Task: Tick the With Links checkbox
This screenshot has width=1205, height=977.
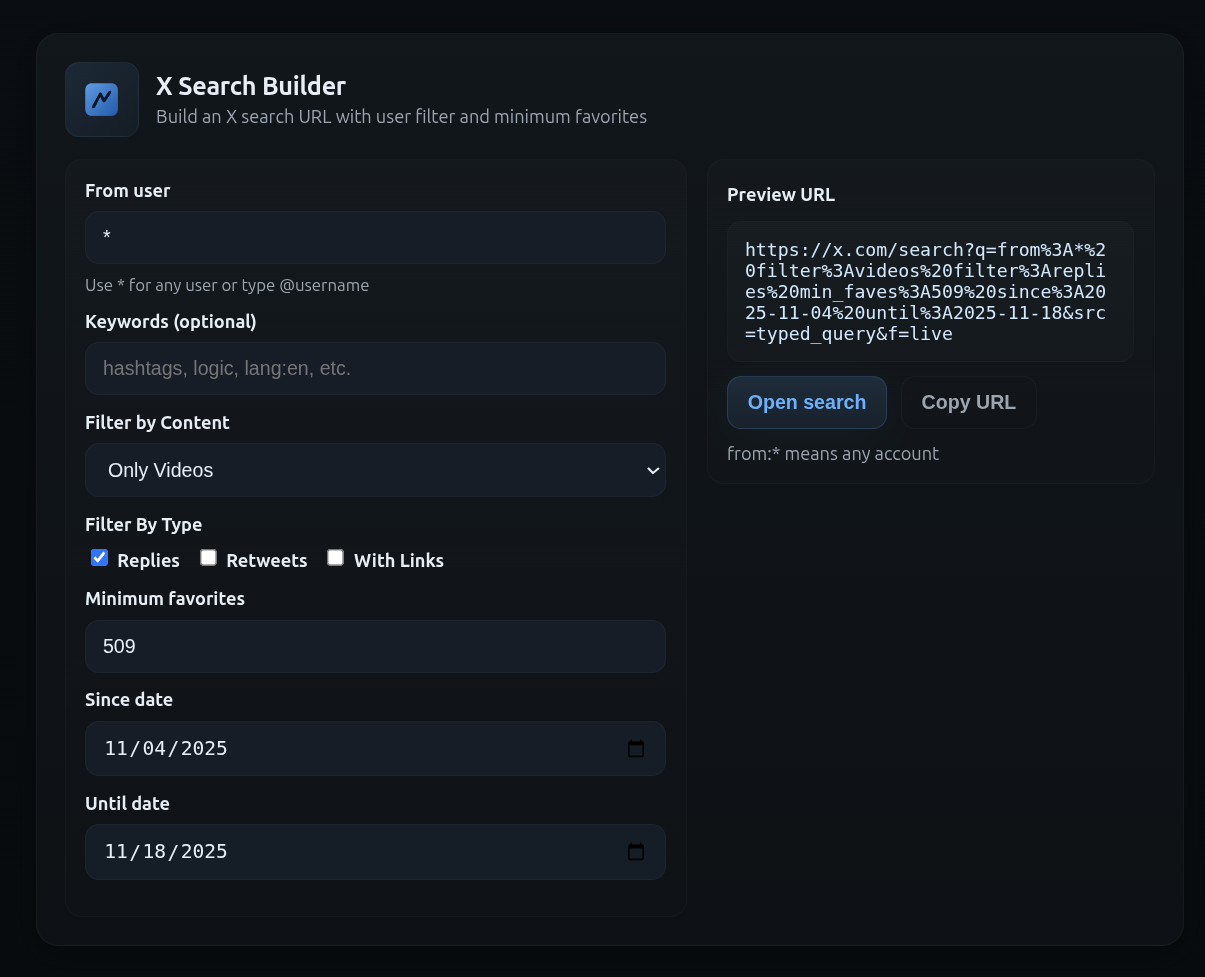Action: pyautogui.click(x=335, y=558)
